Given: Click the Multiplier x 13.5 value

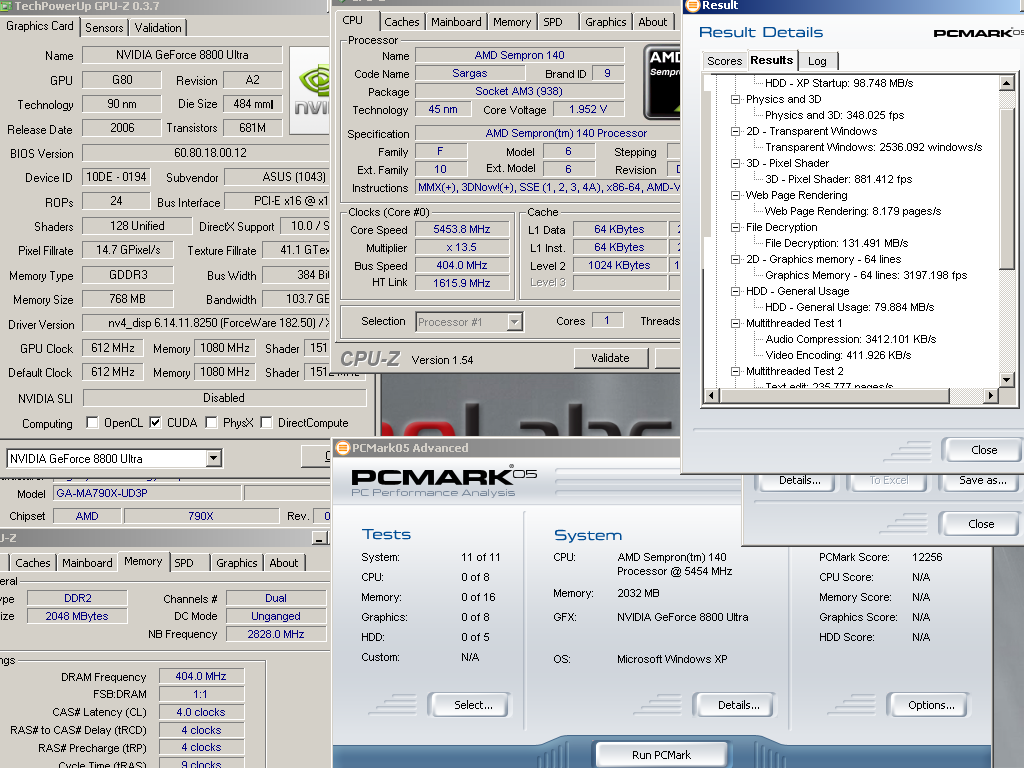Looking at the screenshot, I should pos(462,248).
